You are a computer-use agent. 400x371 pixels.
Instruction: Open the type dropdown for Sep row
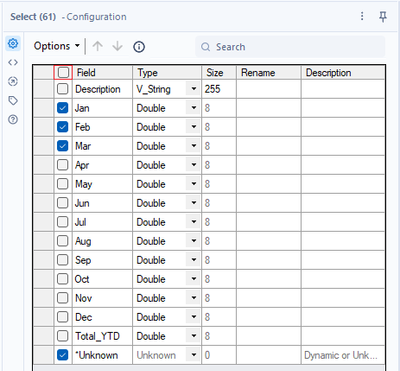click(193, 260)
